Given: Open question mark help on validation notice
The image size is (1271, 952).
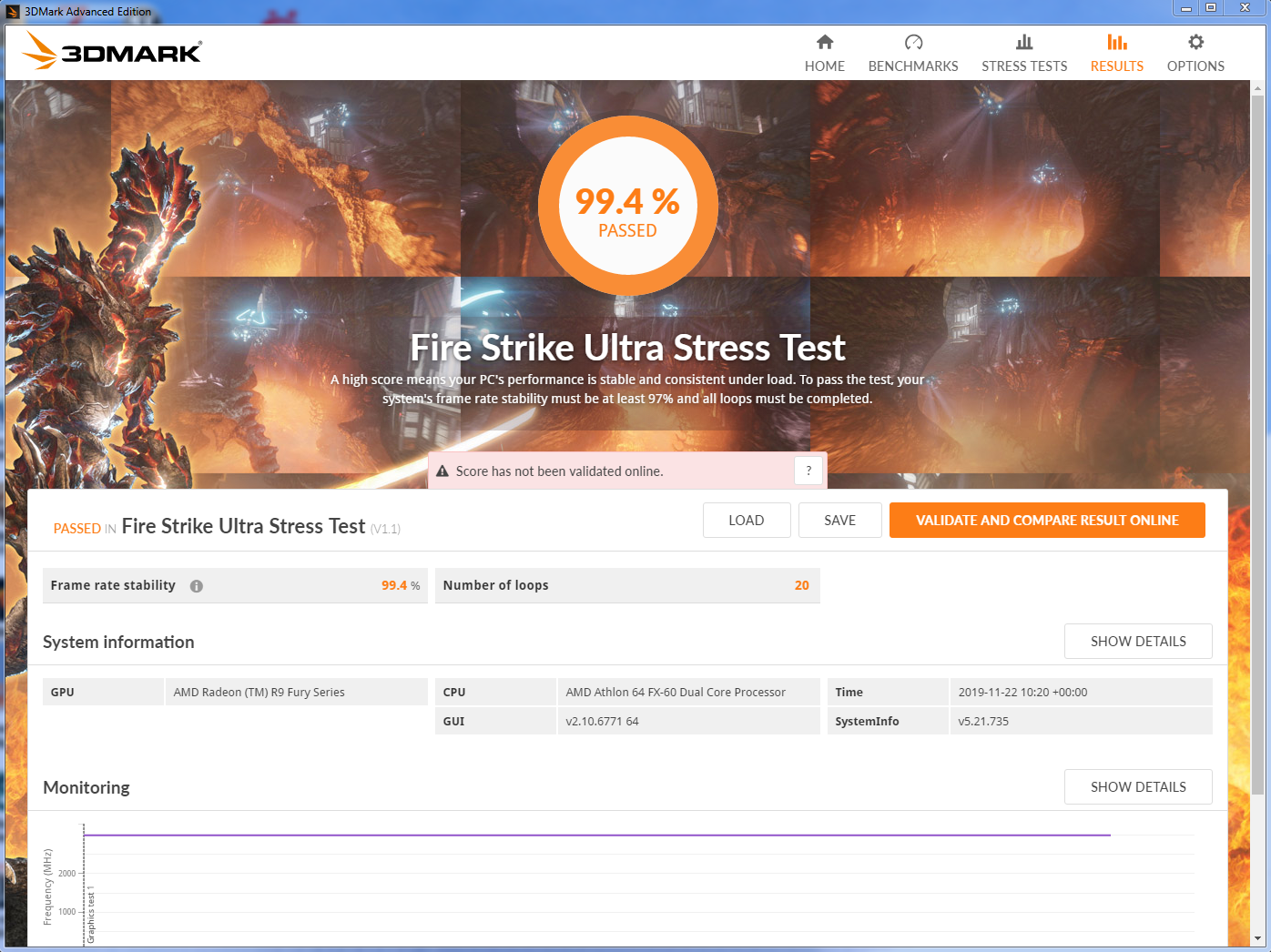Looking at the screenshot, I should tap(808, 471).
